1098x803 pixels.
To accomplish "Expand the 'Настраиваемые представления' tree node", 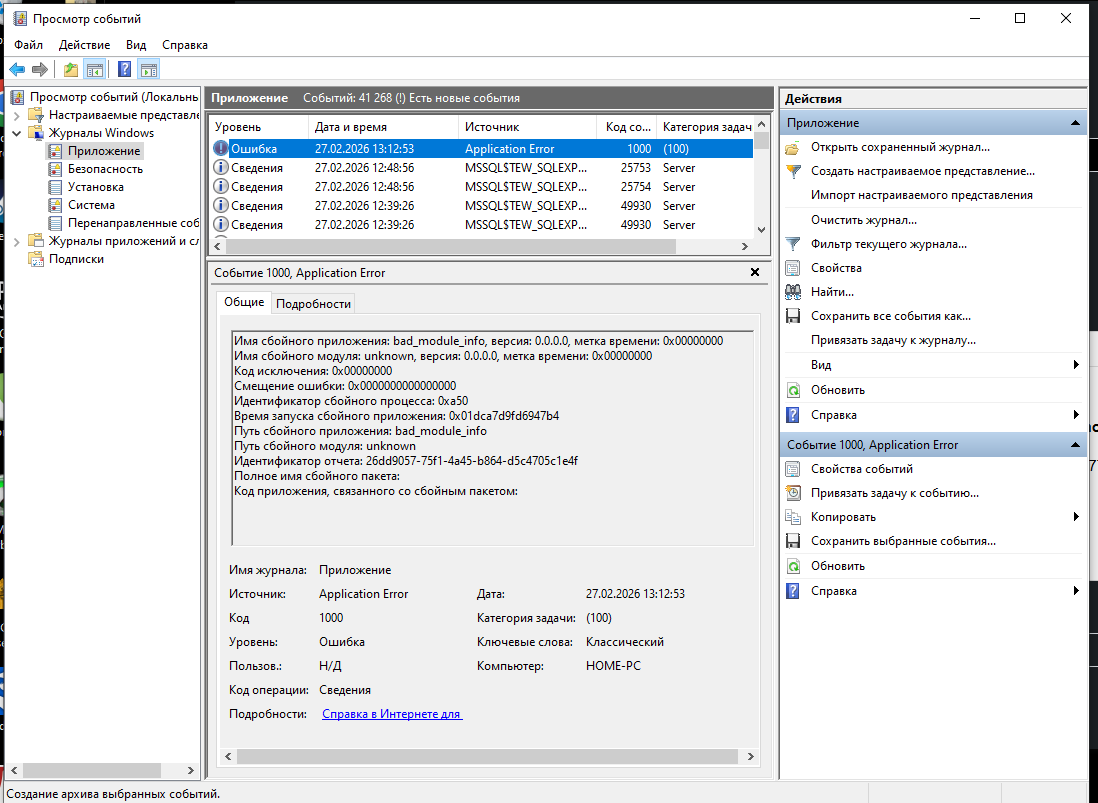I will click(x=17, y=115).
